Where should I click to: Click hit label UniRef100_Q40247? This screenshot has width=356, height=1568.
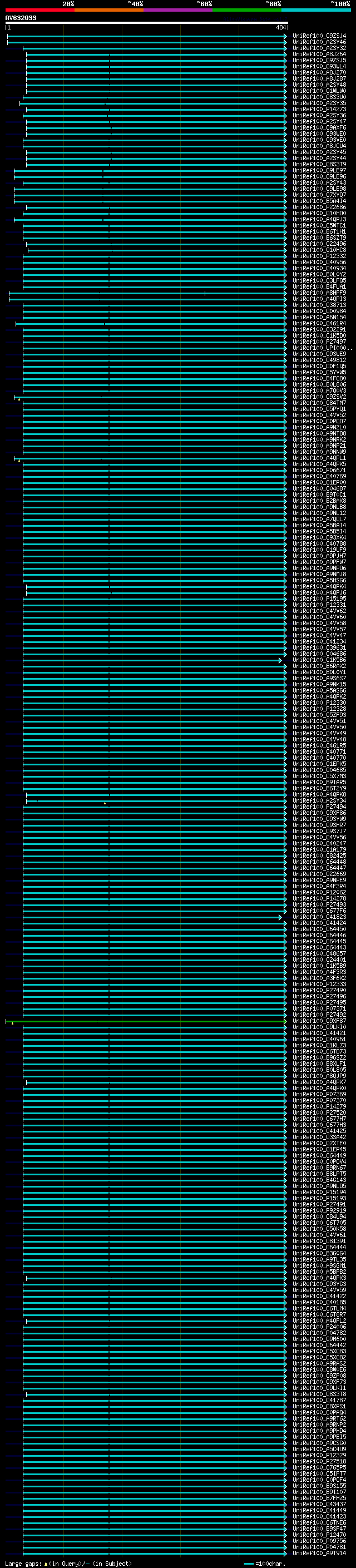[319, 844]
